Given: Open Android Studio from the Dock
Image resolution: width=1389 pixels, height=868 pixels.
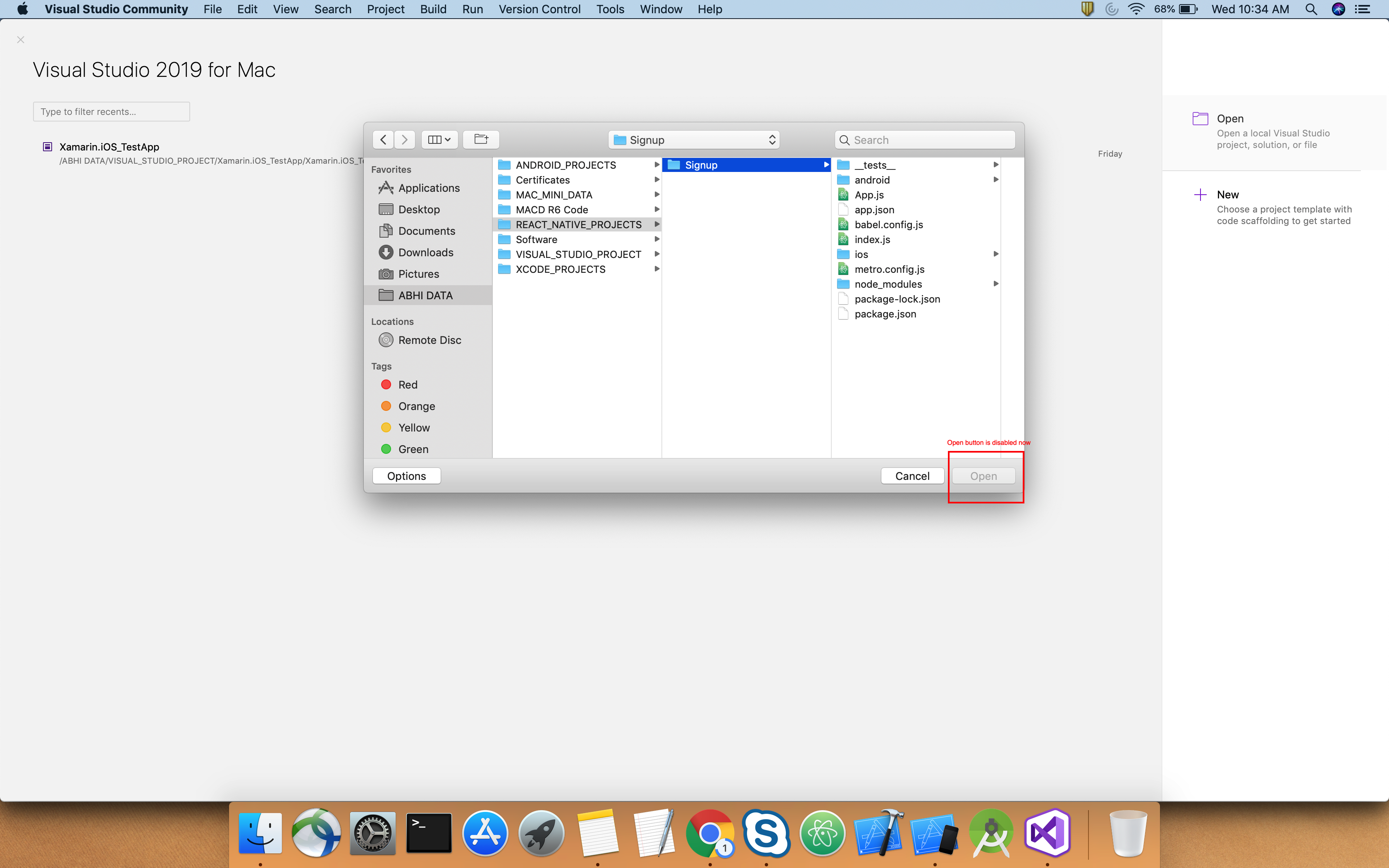Looking at the screenshot, I should [x=991, y=833].
